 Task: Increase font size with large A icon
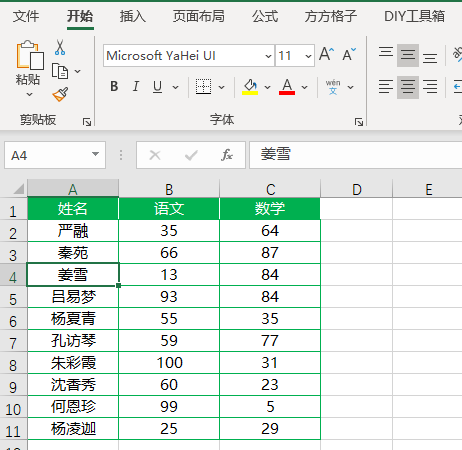326,54
